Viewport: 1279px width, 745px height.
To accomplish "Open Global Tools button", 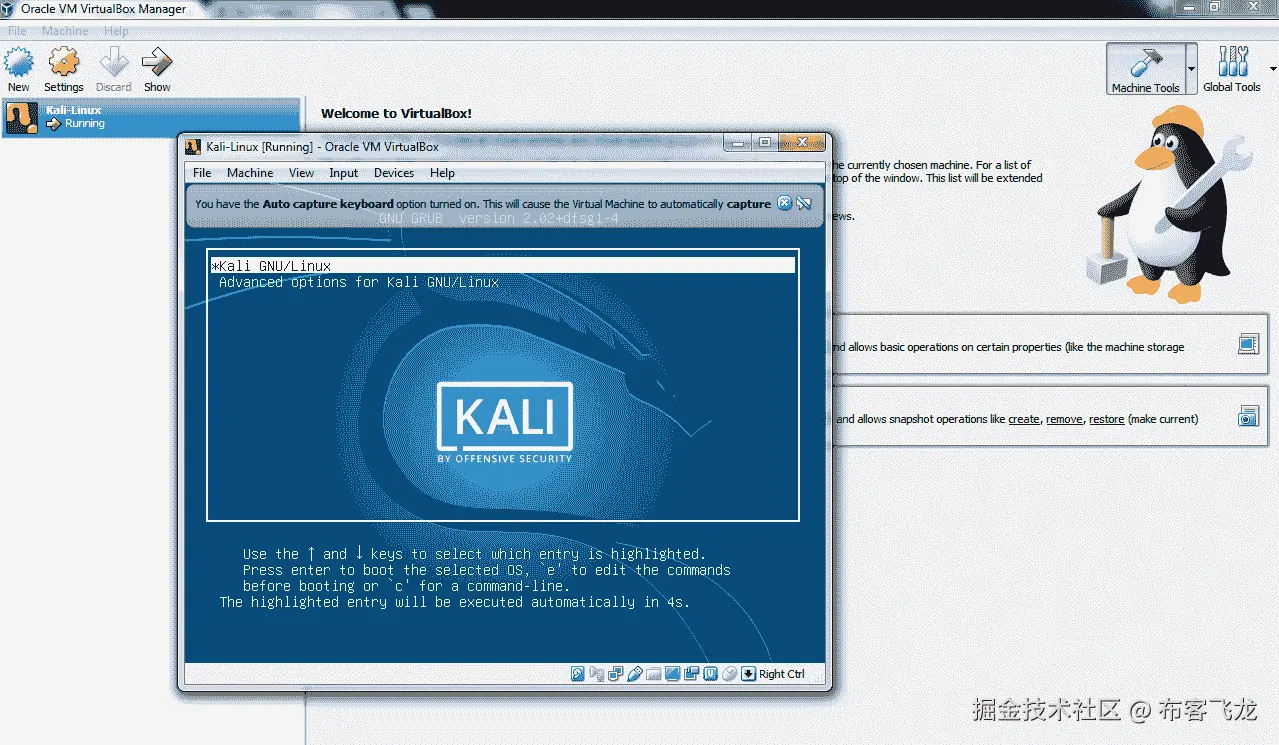I will 1232,69.
